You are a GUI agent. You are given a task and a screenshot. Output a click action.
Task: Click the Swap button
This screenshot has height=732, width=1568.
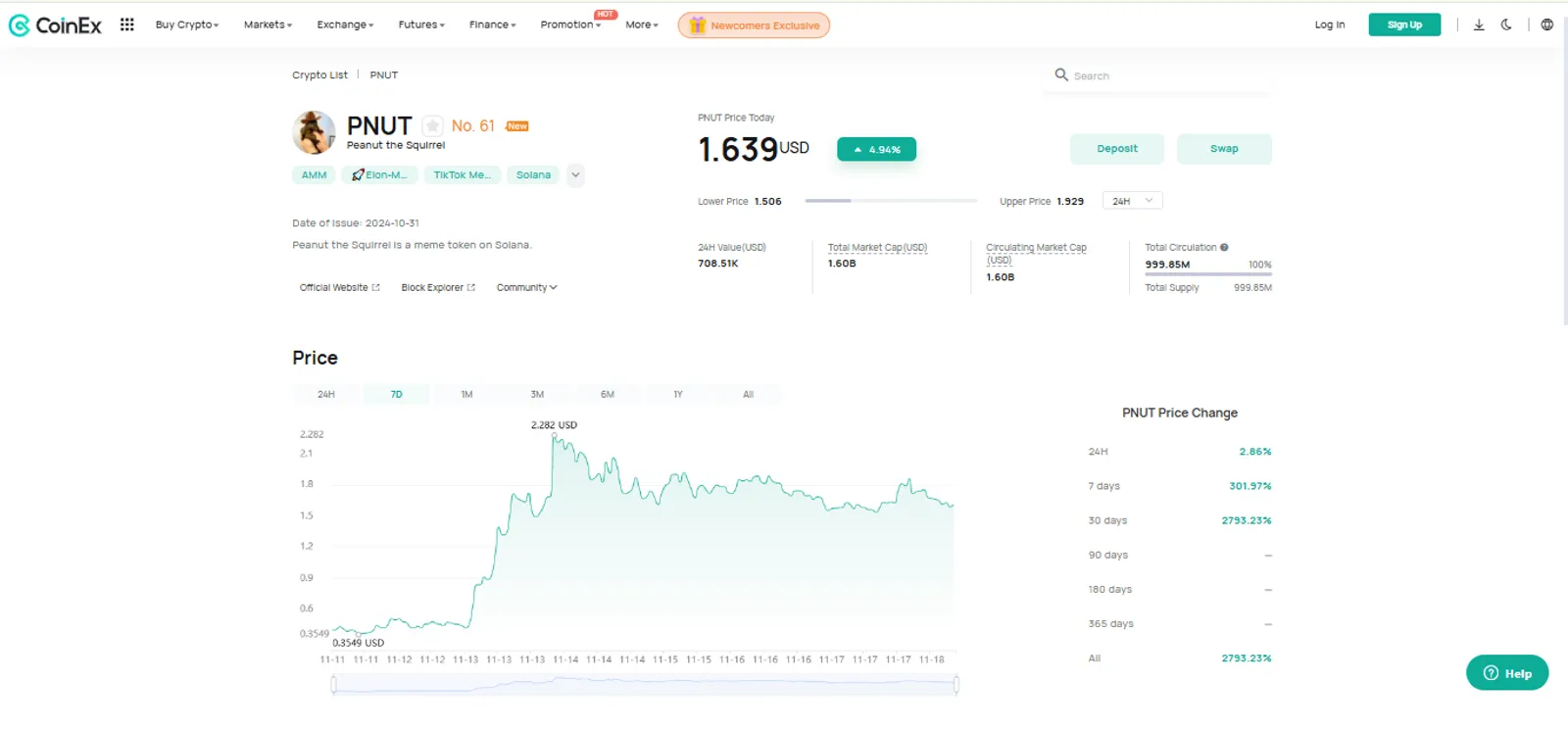1224,149
